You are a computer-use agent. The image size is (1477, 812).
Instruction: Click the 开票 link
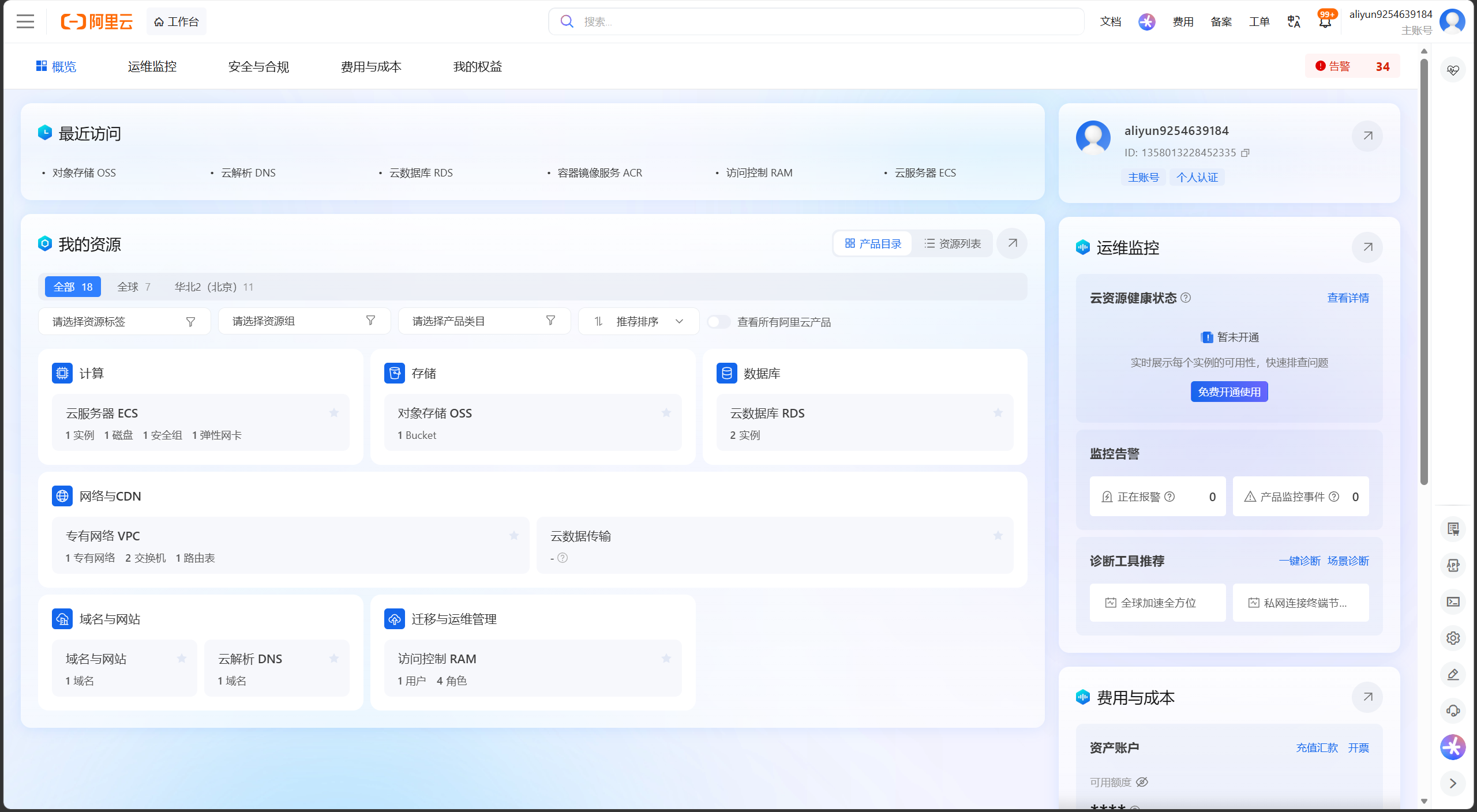point(1358,747)
